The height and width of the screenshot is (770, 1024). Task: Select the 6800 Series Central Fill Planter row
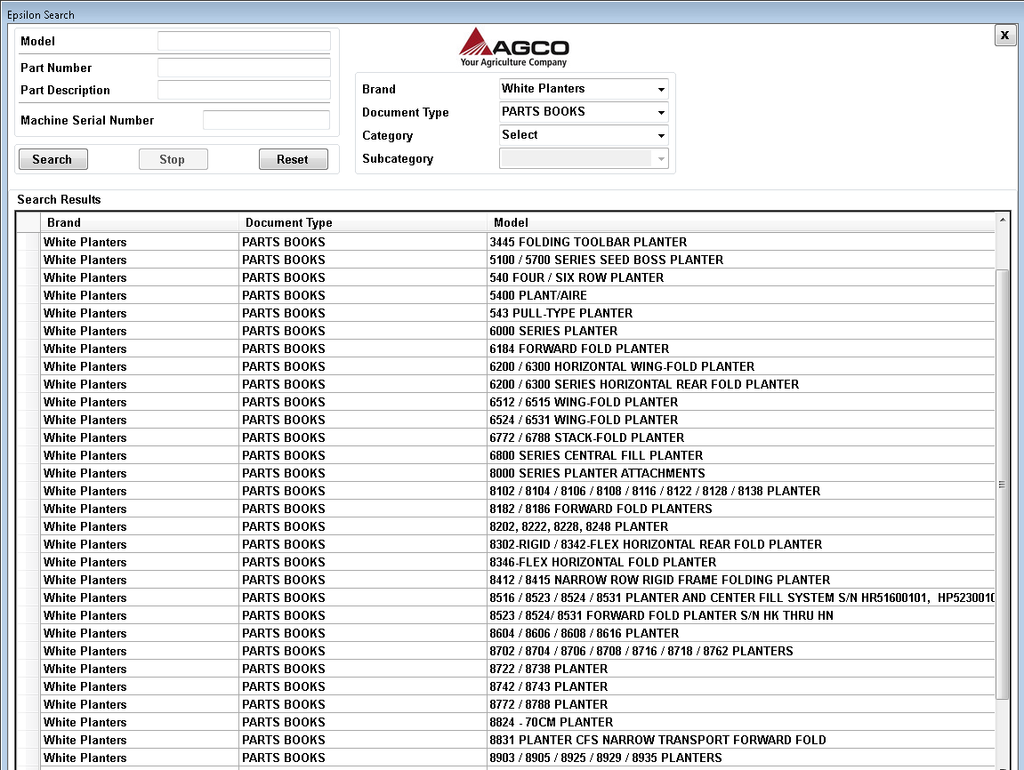pos(596,456)
